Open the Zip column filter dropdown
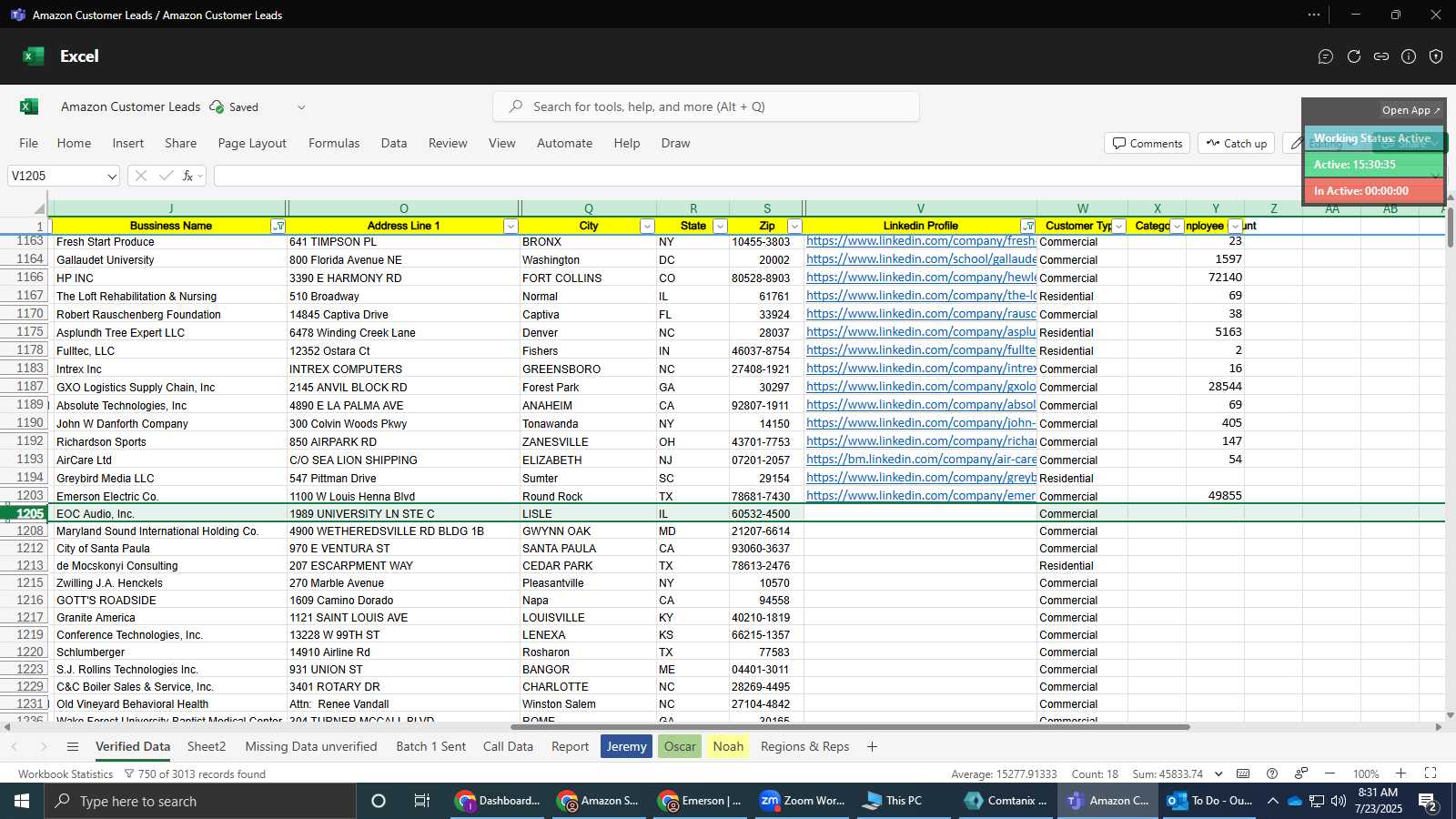Viewport: 1456px width, 819px height. pos(794,226)
